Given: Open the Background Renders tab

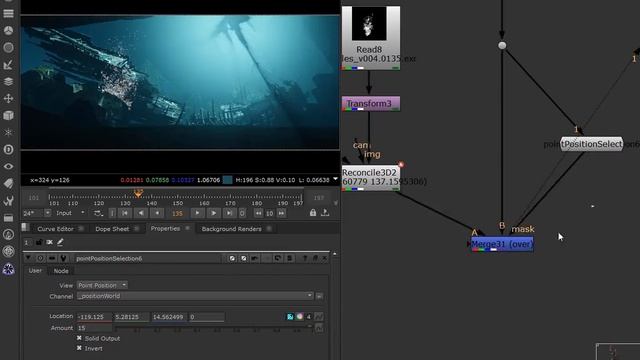Looking at the screenshot, I should click(231, 229).
